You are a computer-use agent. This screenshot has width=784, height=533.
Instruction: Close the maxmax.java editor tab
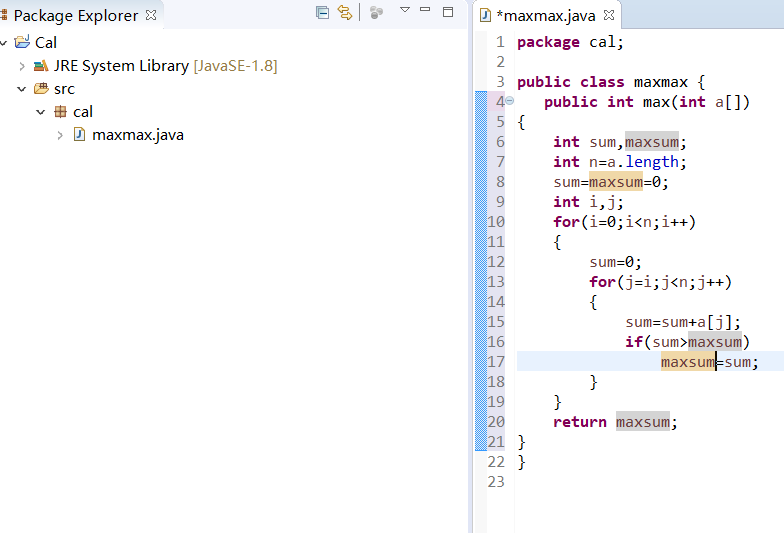coord(608,16)
